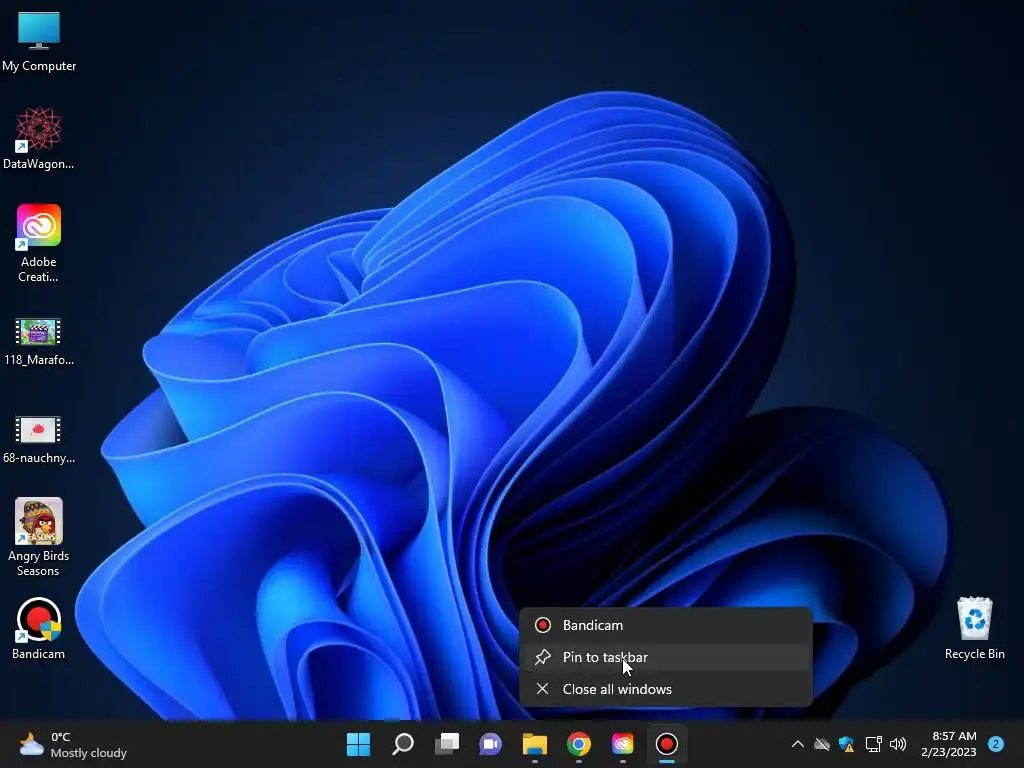This screenshot has width=1024, height=768.
Task: Open the notification badge showing 2
Action: click(996, 744)
